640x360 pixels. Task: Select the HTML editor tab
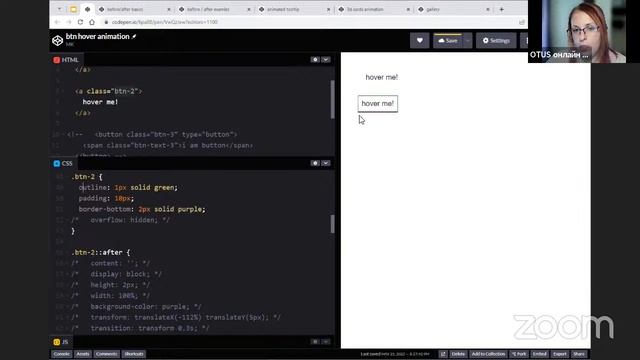tap(66, 60)
